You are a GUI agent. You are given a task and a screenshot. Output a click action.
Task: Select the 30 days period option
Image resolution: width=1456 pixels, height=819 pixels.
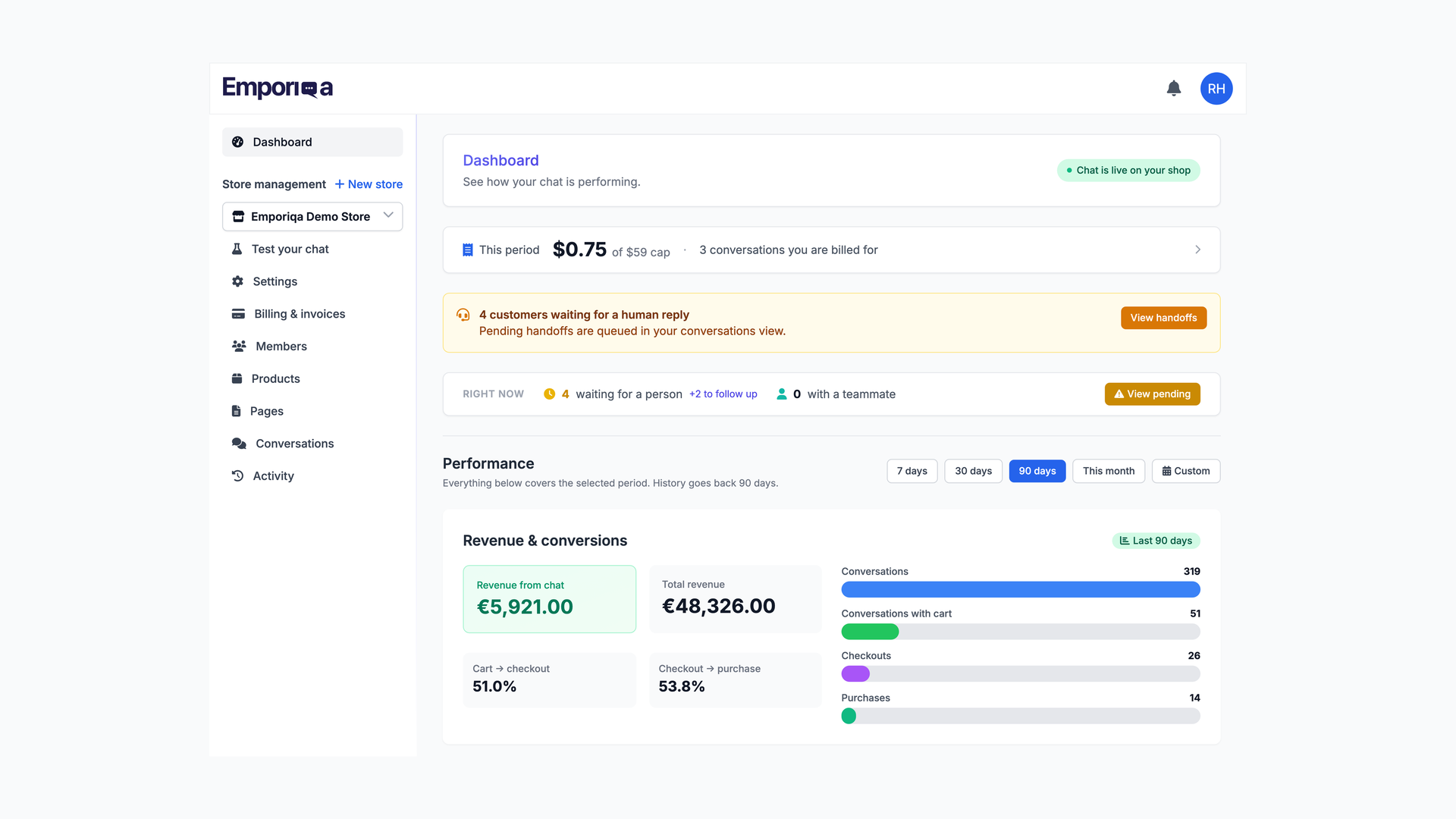click(974, 471)
